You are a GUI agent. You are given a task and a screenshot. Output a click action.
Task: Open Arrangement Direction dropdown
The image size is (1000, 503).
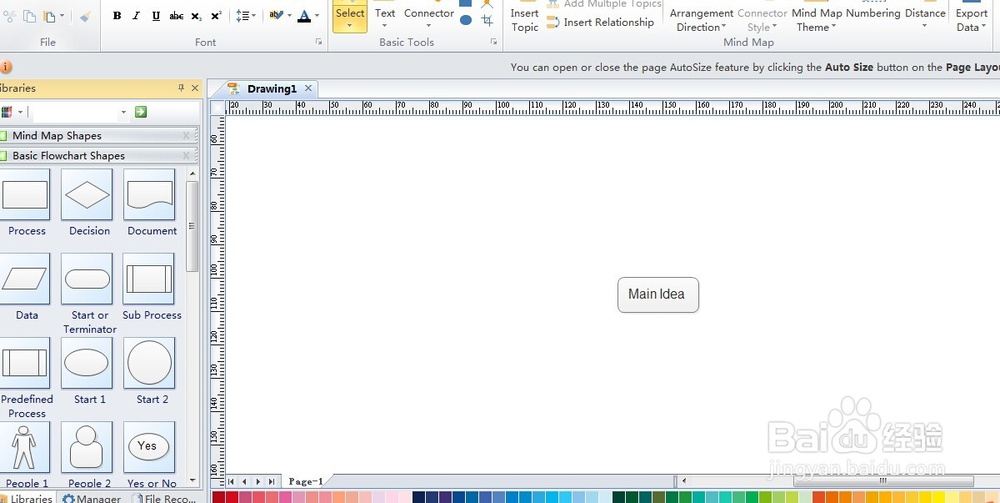702,20
